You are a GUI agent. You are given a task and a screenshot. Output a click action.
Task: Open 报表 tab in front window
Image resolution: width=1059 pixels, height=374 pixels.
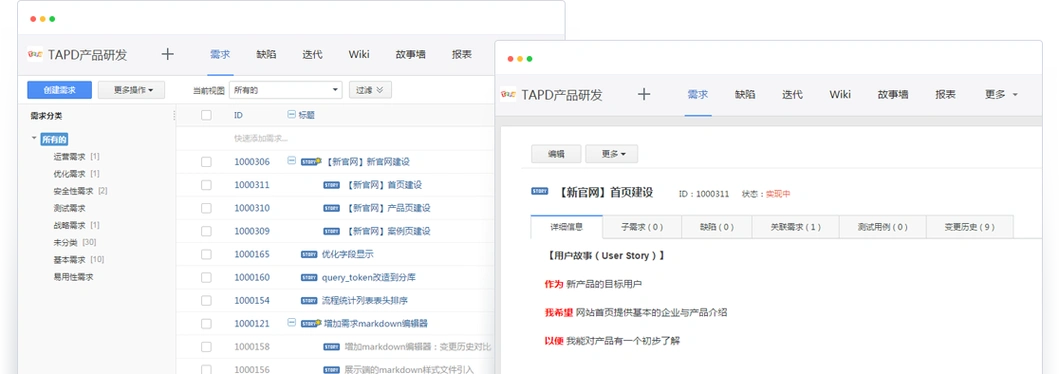[946, 95]
